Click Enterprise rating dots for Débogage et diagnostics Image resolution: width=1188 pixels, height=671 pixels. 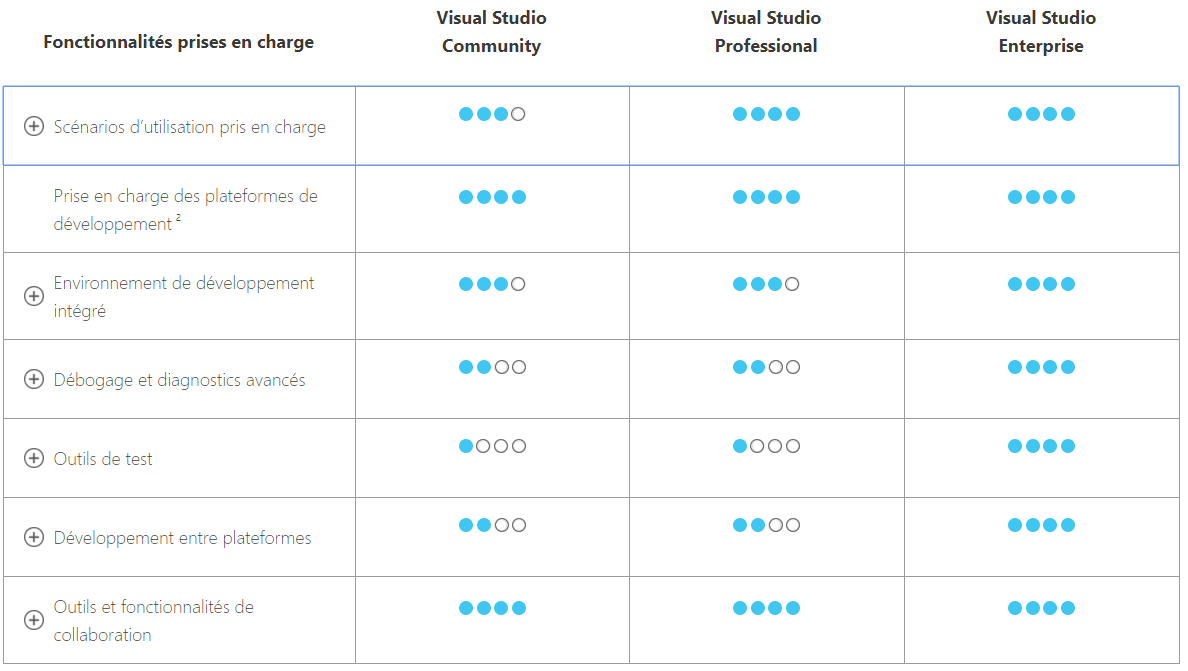pyautogui.click(x=1041, y=367)
